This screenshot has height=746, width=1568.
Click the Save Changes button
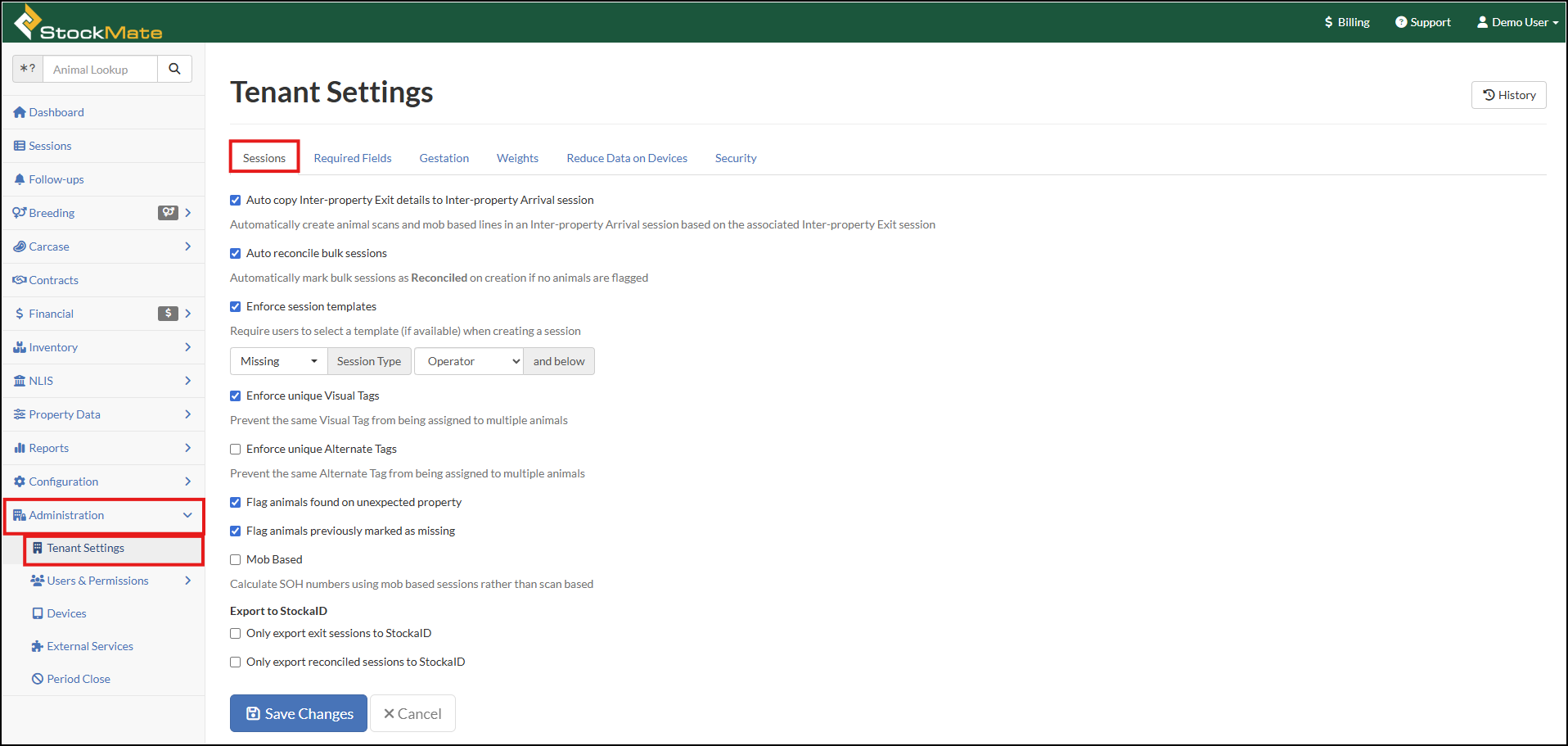click(299, 713)
